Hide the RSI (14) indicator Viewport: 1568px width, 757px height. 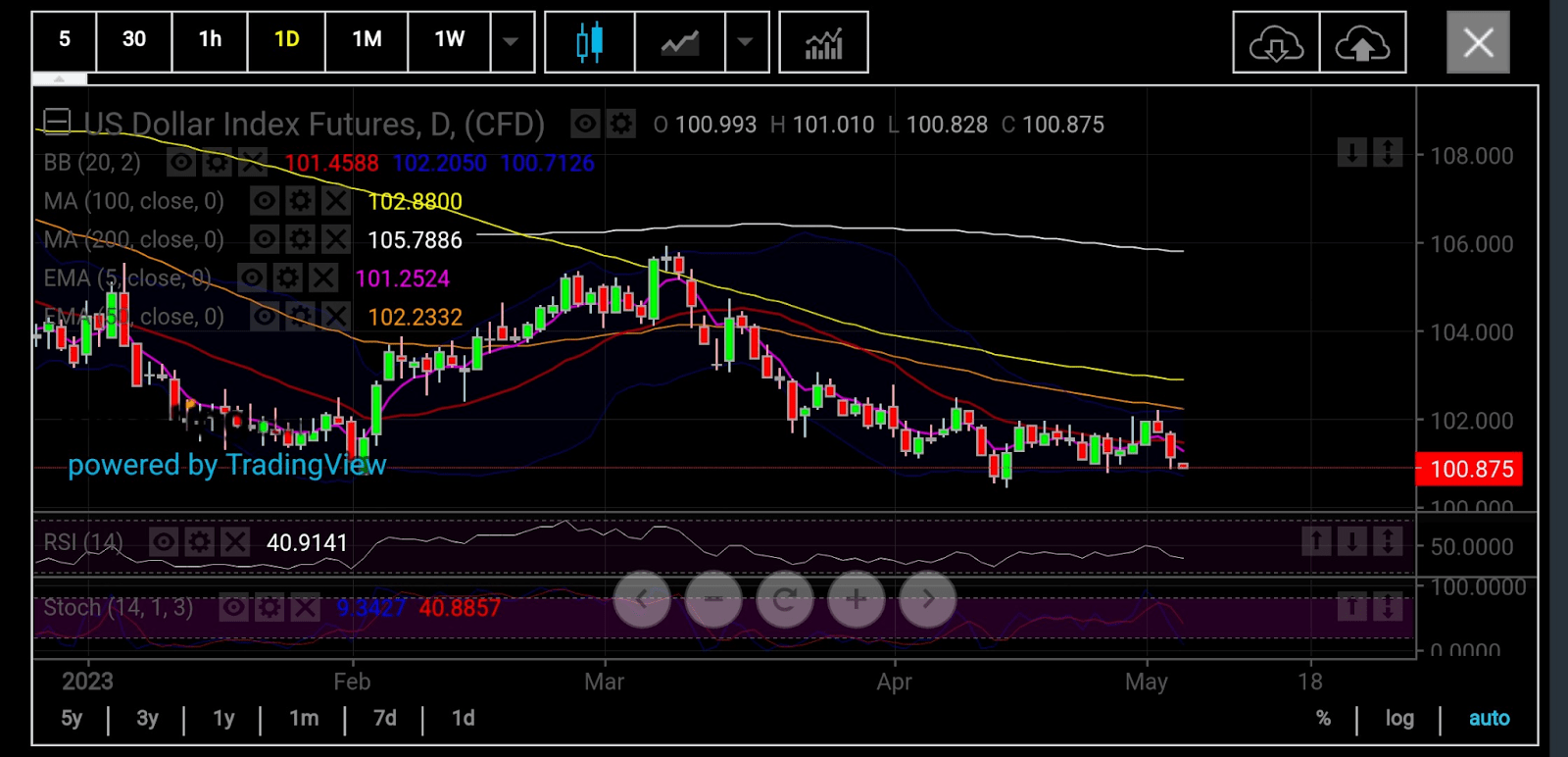tap(164, 541)
